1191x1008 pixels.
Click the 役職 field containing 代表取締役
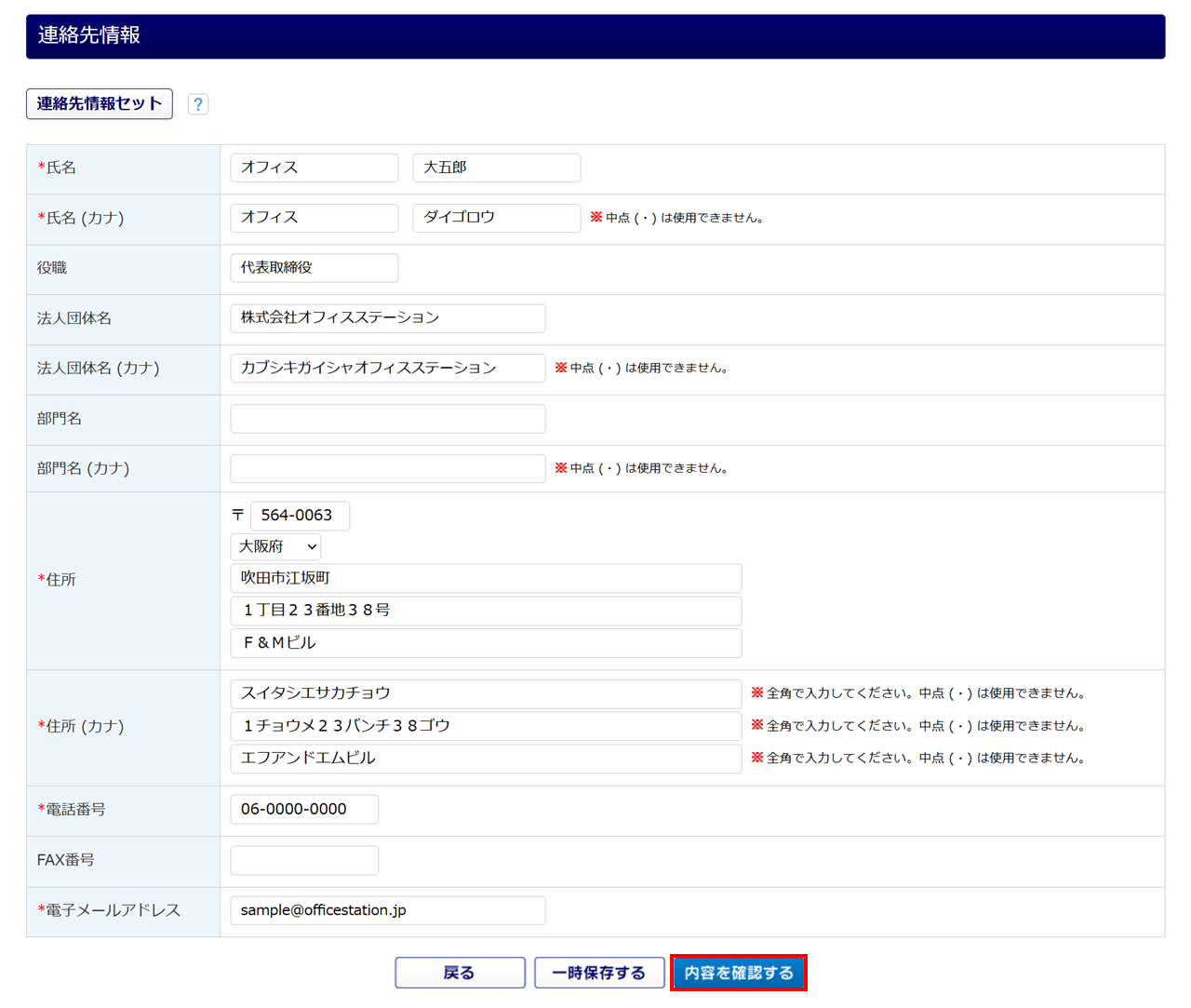click(314, 268)
